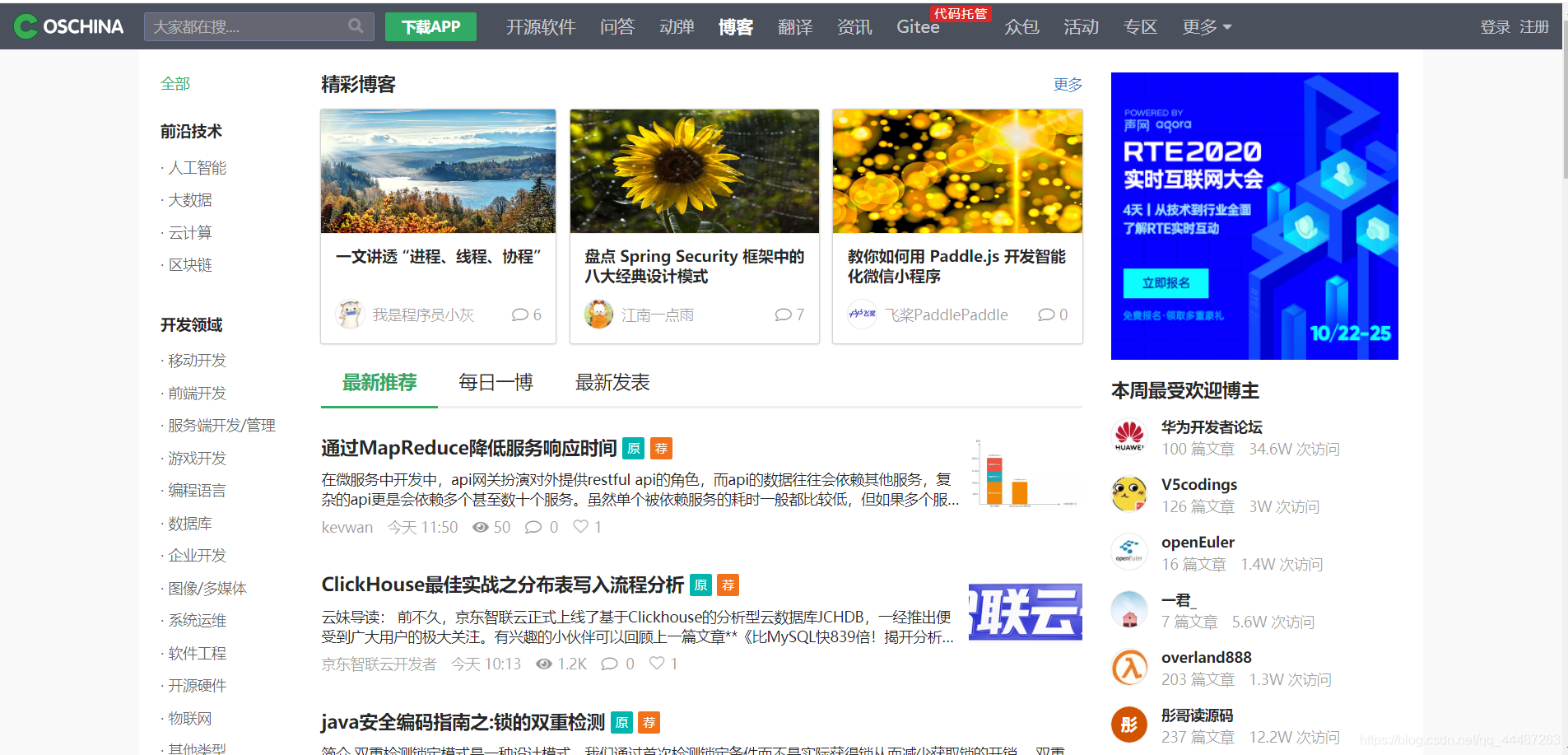Open overland888 blogger avatar
Viewport: 1568px width, 755px height.
(1129, 667)
